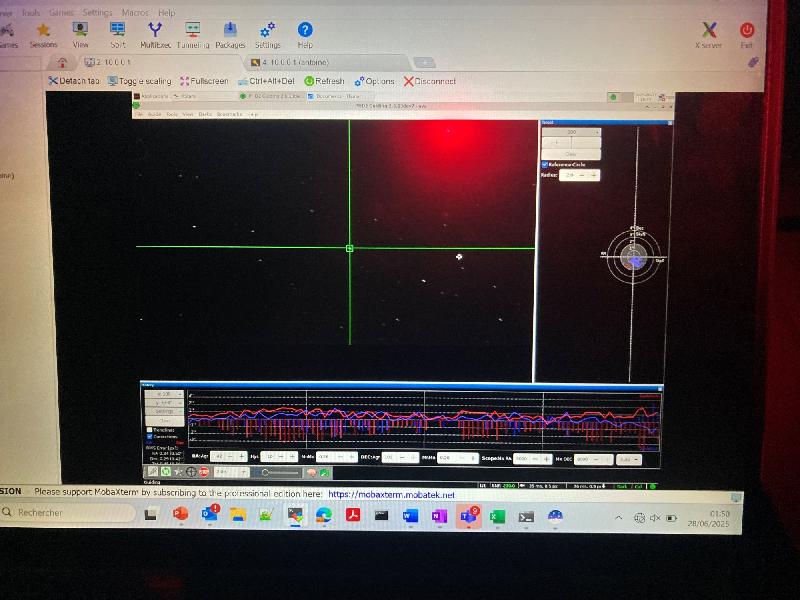The image size is (800, 600).
Task: Open OneNote from the Windows taskbar
Action: [439, 516]
